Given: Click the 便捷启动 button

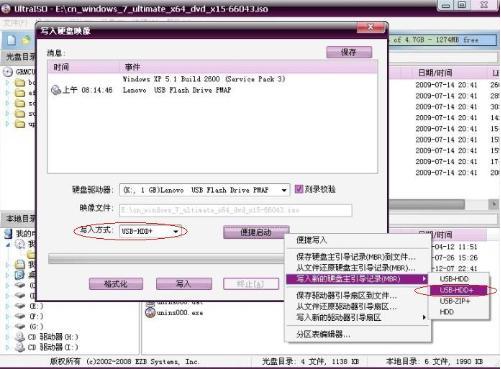Looking at the screenshot, I should pyautogui.click(x=256, y=232).
